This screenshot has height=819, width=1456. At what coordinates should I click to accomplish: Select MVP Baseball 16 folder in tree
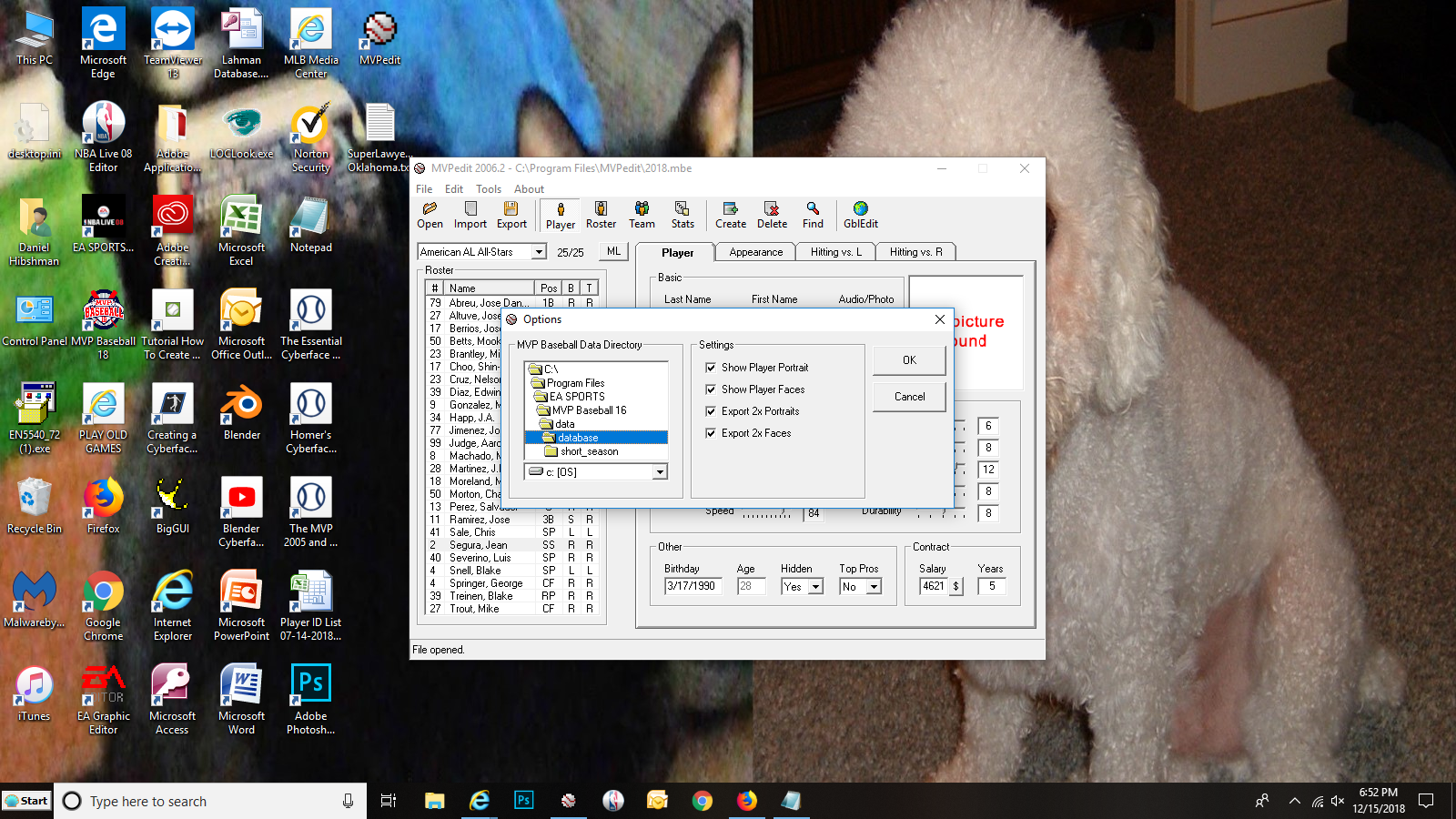[x=582, y=410]
